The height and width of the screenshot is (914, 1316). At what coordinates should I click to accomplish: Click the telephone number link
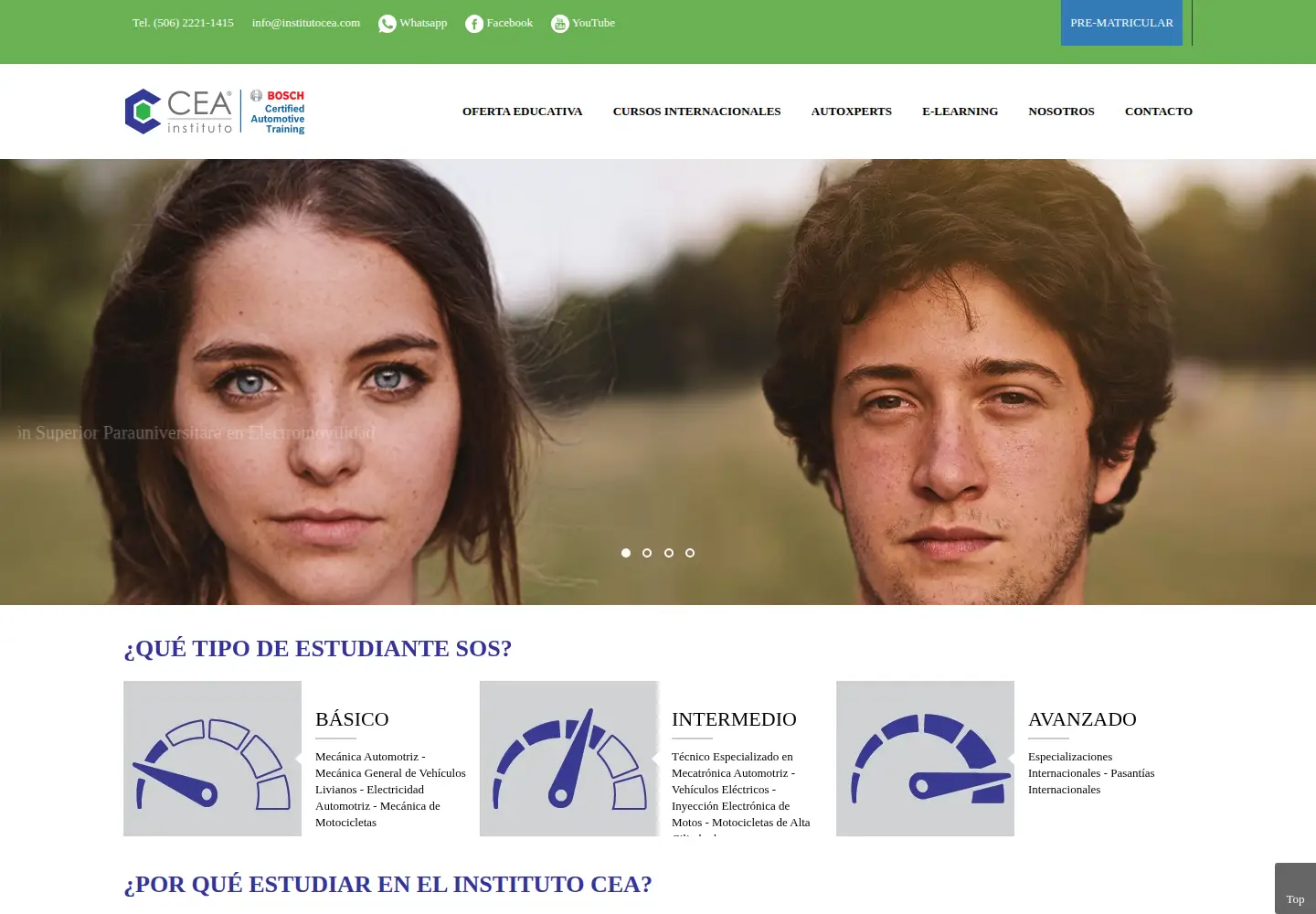pos(183,23)
